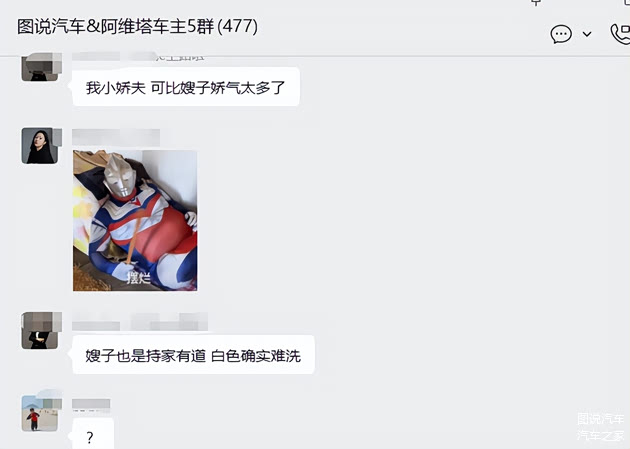630x449 pixels.
Task: Open profile of woman-in-black avatar
Action: click(x=41, y=145)
